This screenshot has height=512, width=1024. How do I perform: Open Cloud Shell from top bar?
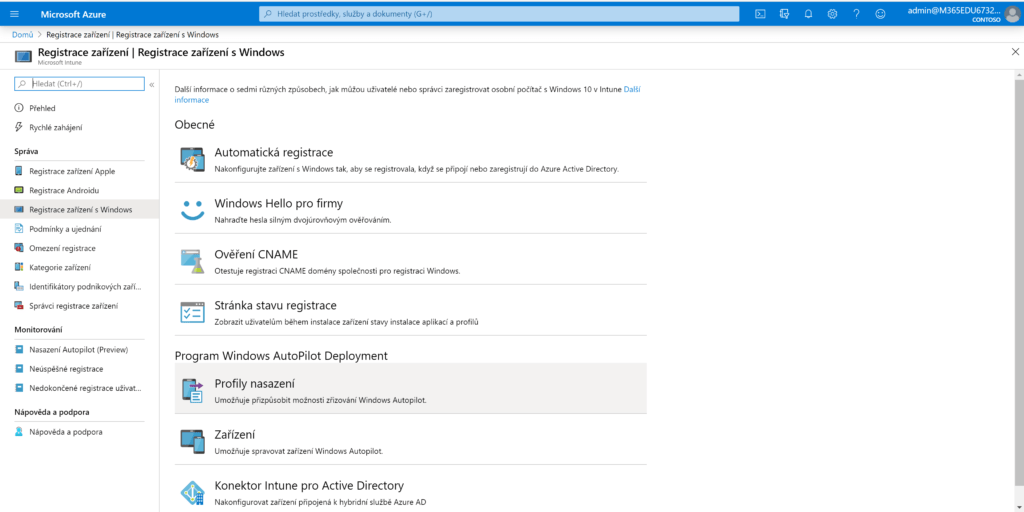[760, 14]
